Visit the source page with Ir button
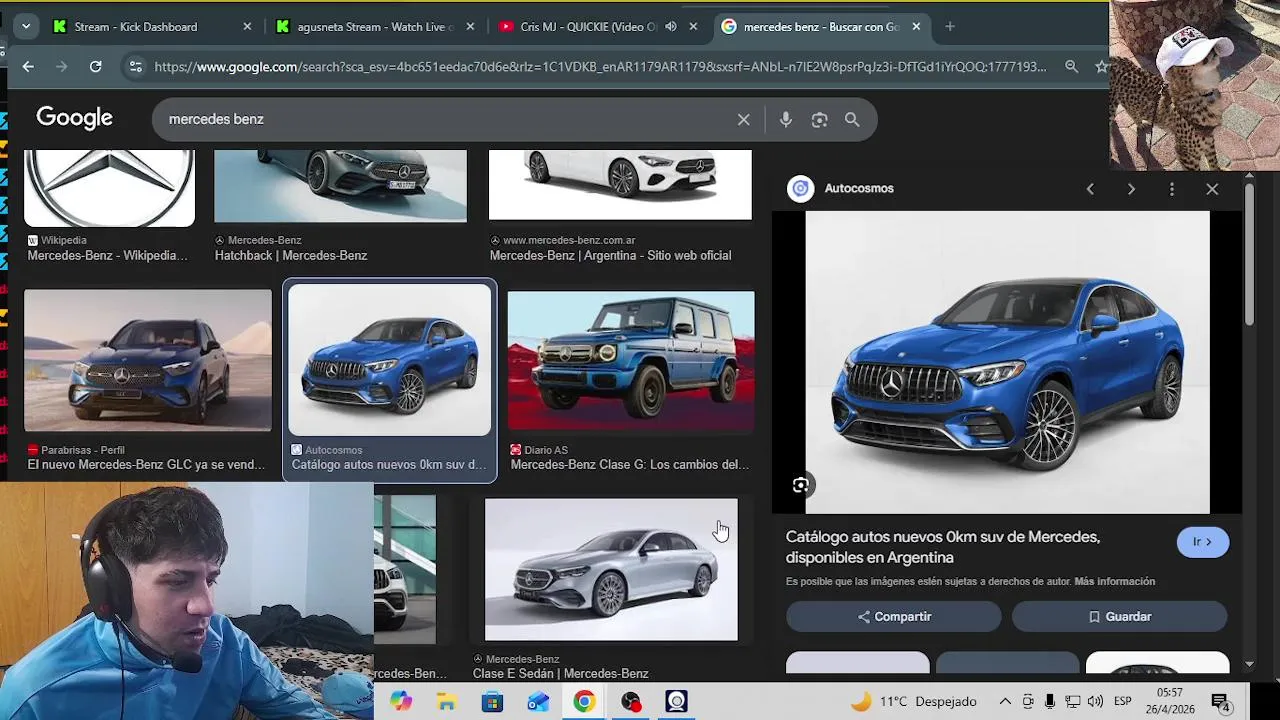The width and height of the screenshot is (1280, 720). point(1202,542)
